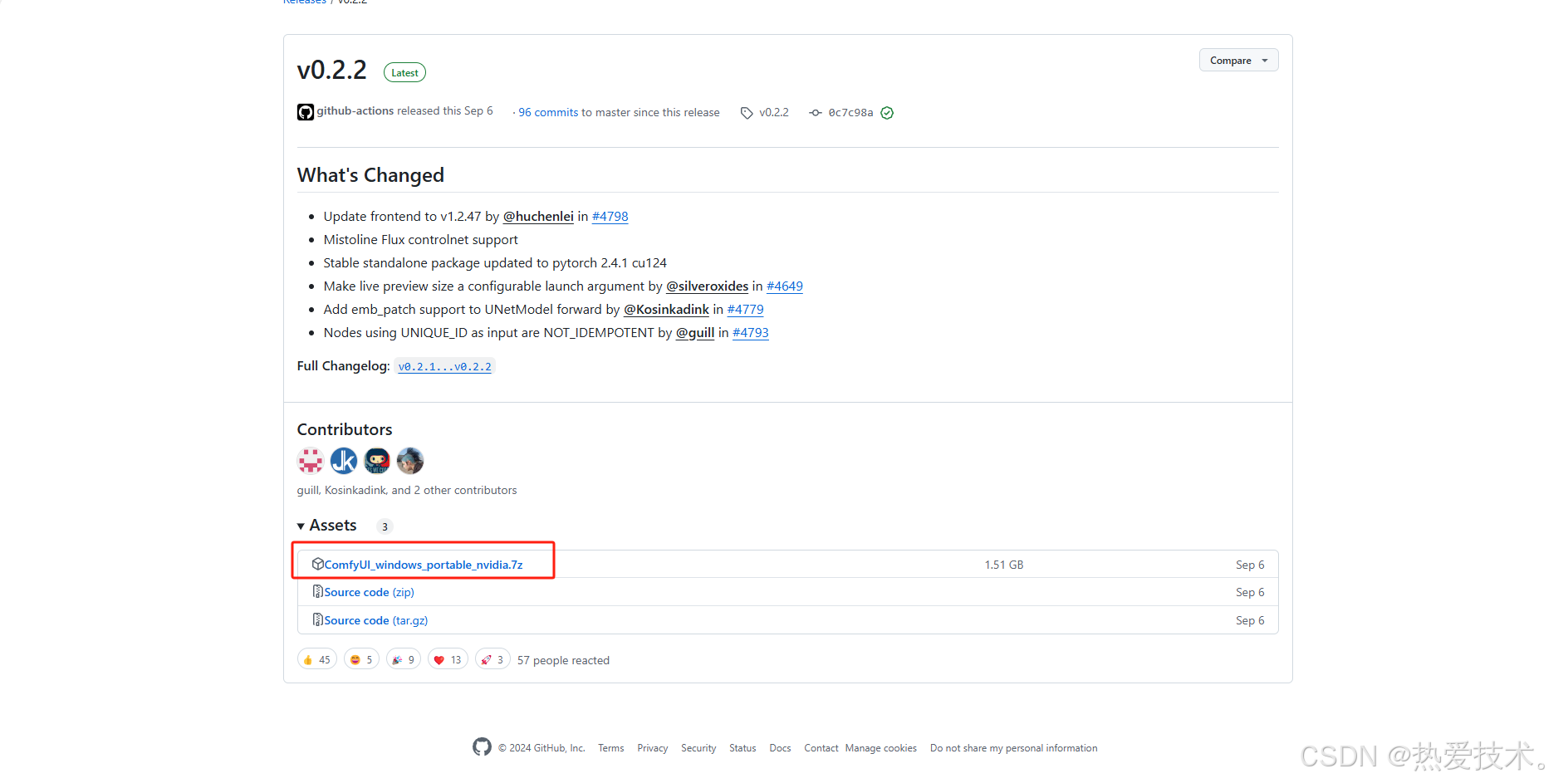Open @silveroxides profile mention
Viewport: 1568px width, 783px height.
coord(708,286)
